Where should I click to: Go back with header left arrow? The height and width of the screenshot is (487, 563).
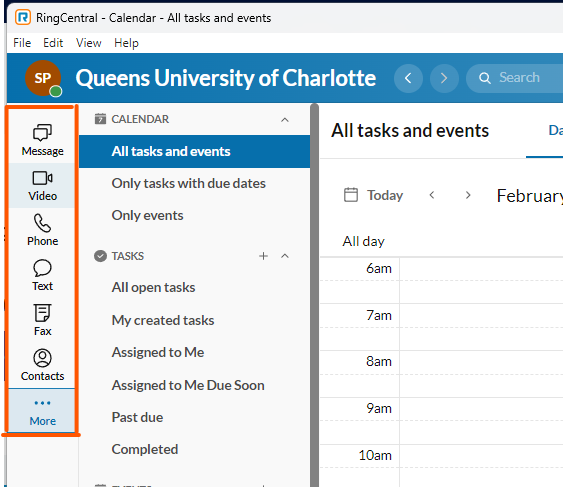(408, 78)
